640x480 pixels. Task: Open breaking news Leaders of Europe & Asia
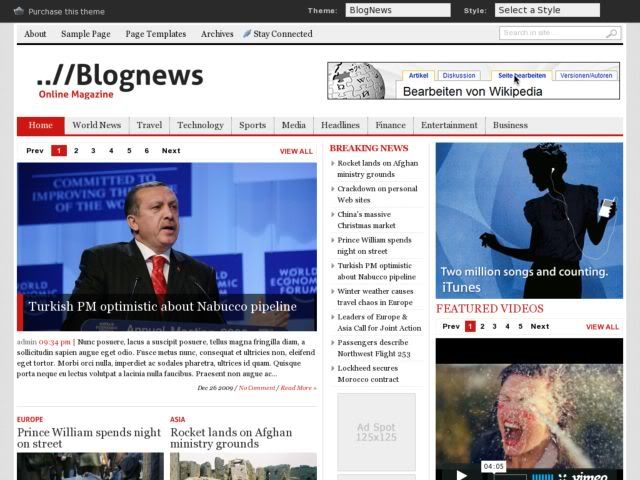coord(379,322)
